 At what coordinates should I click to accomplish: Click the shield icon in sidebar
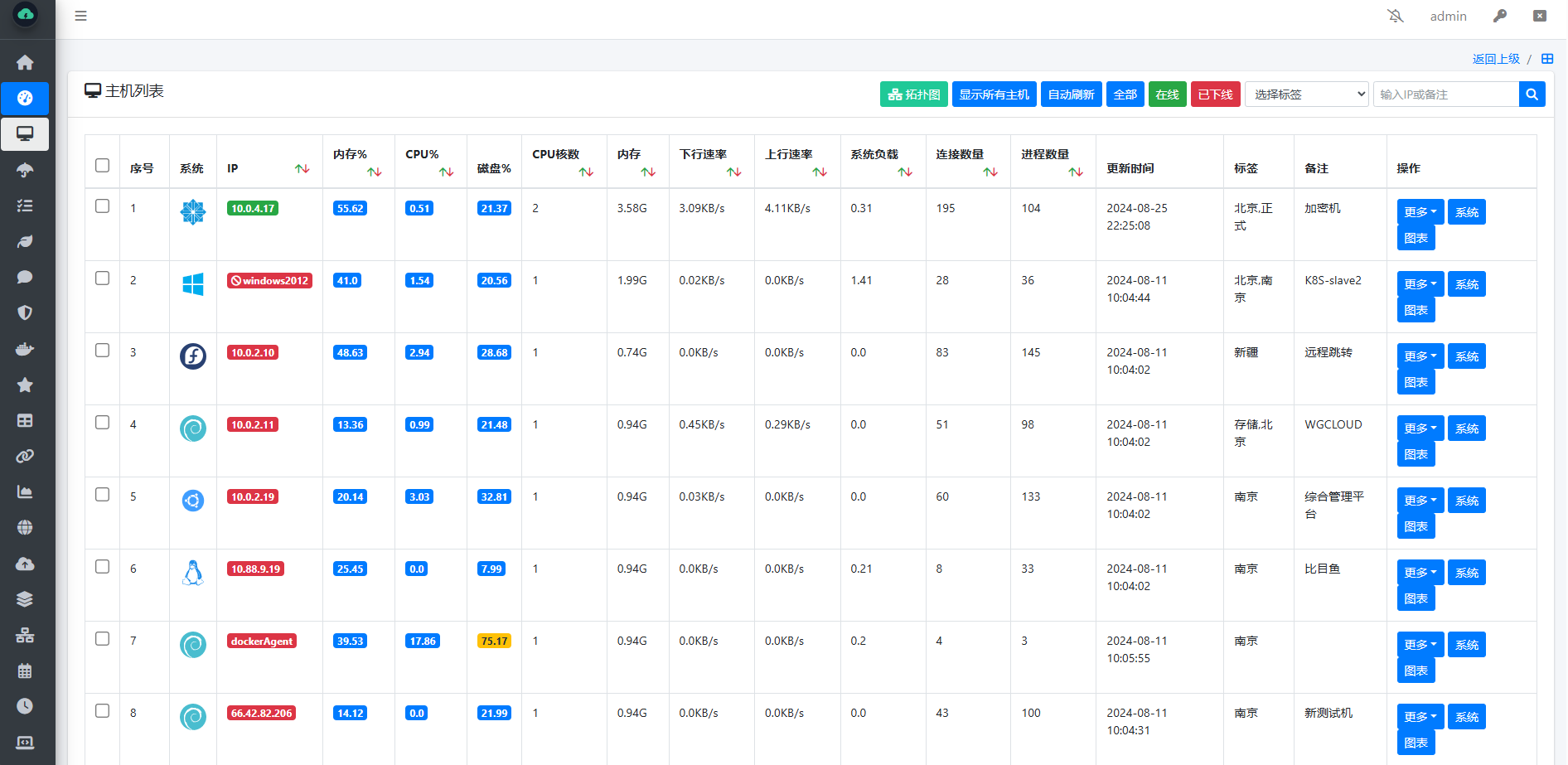(25, 312)
